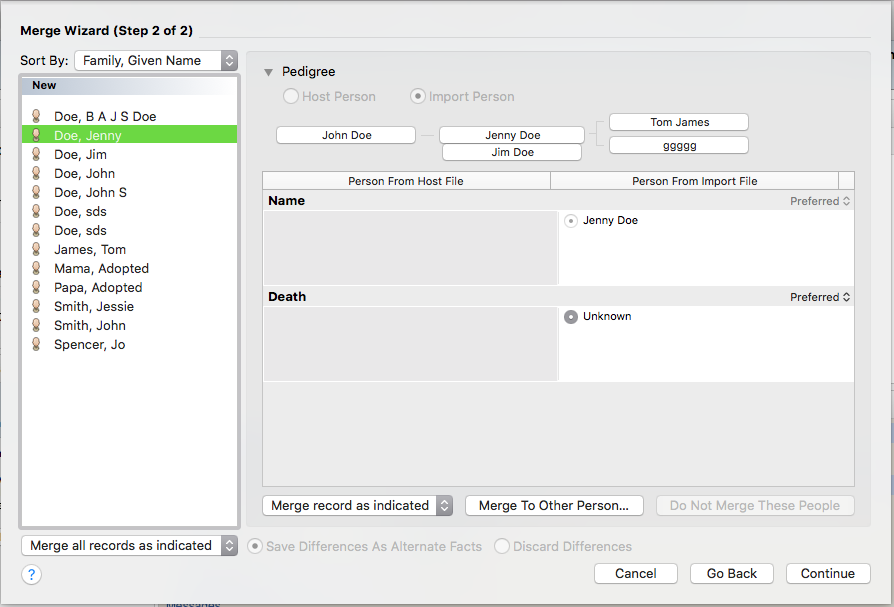Click the person icon beside Doe, John S
The width and height of the screenshot is (894, 607).
coord(36,193)
